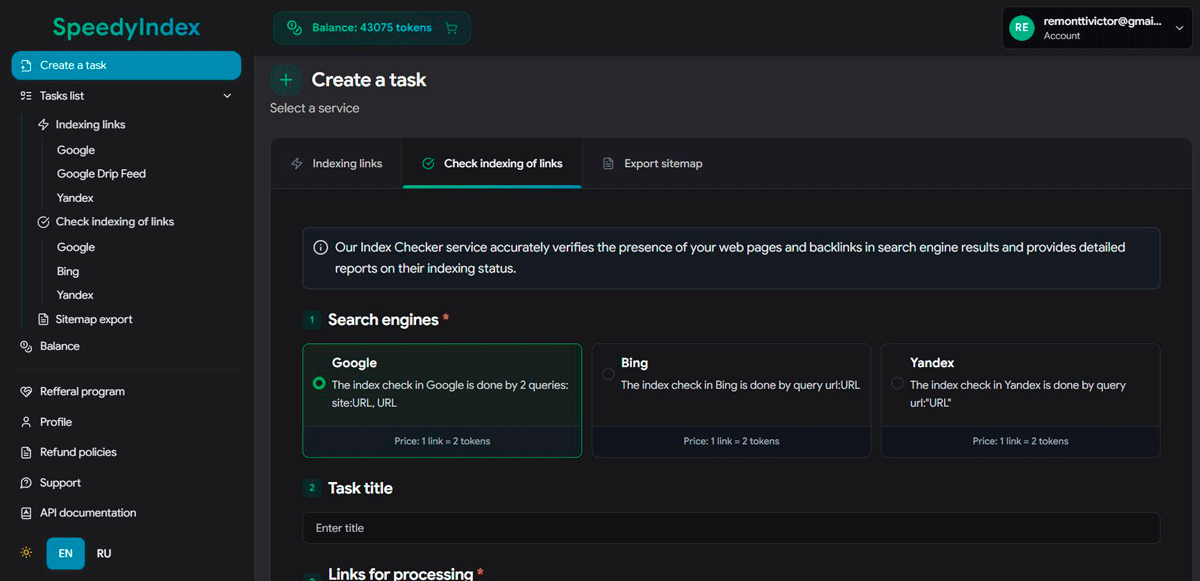Click the Task title heading
Screen dimensions: 1200x581
pyautogui.click(x=360, y=488)
